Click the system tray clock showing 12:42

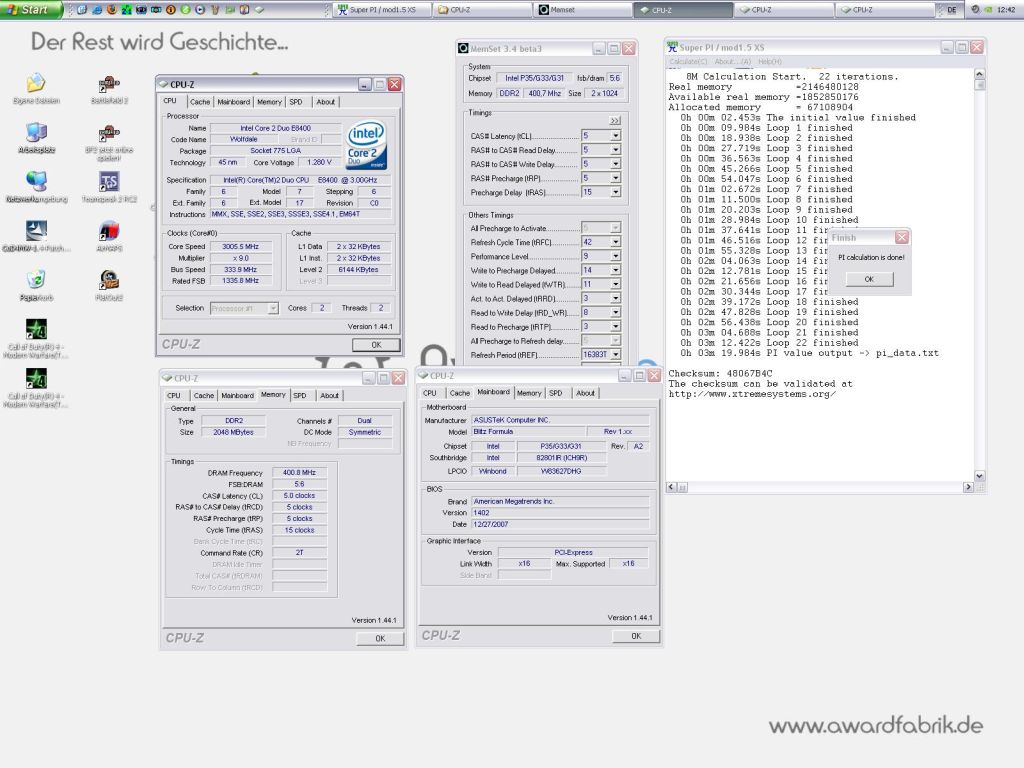click(1006, 10)
